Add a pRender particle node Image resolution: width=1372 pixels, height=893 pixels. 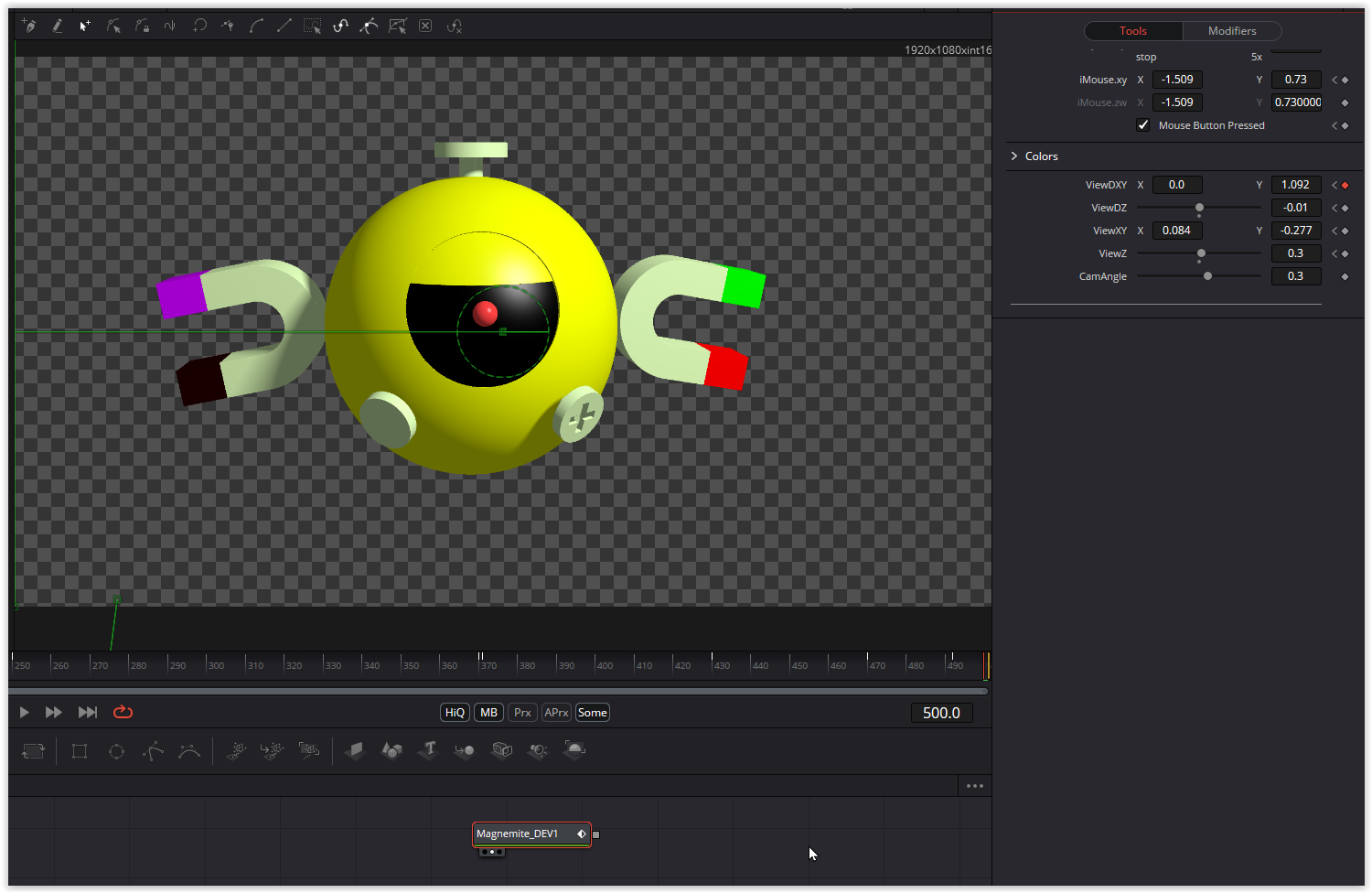[x=309, y=751]
